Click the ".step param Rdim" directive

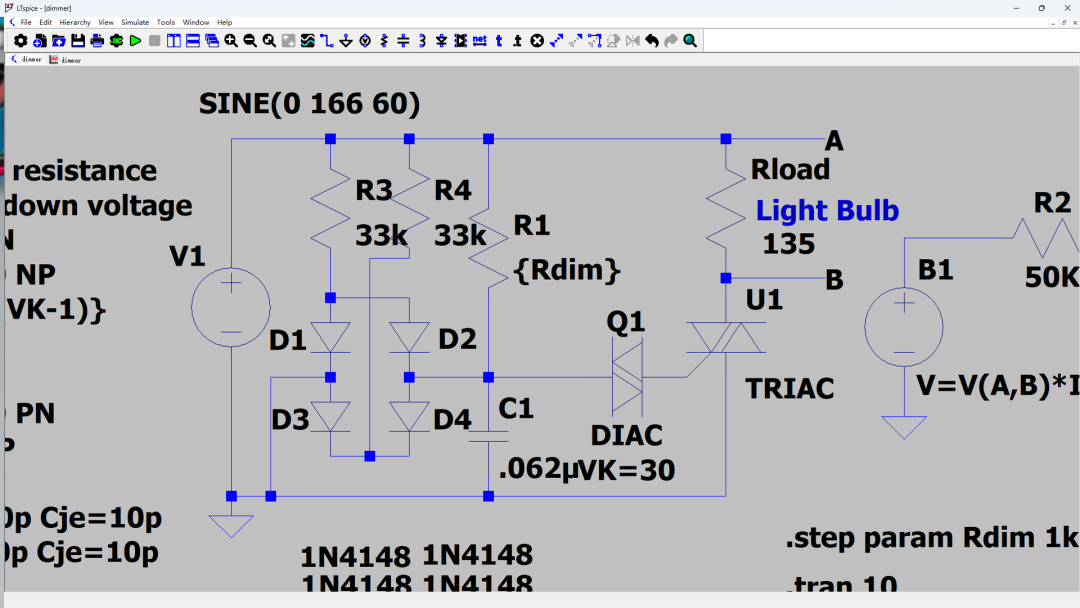[933, 538]
